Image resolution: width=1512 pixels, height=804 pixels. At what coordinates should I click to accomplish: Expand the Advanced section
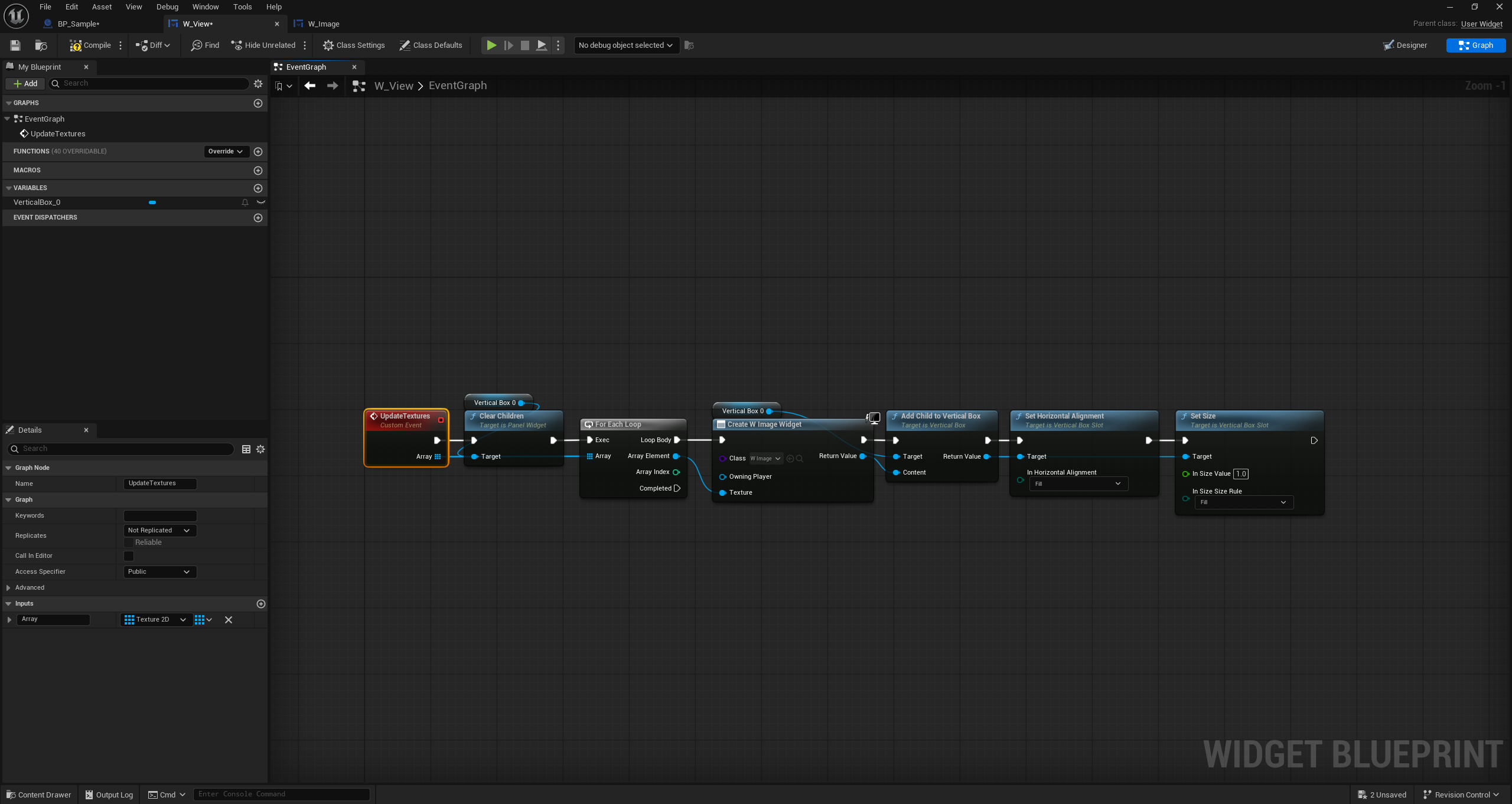pos(8,588)
